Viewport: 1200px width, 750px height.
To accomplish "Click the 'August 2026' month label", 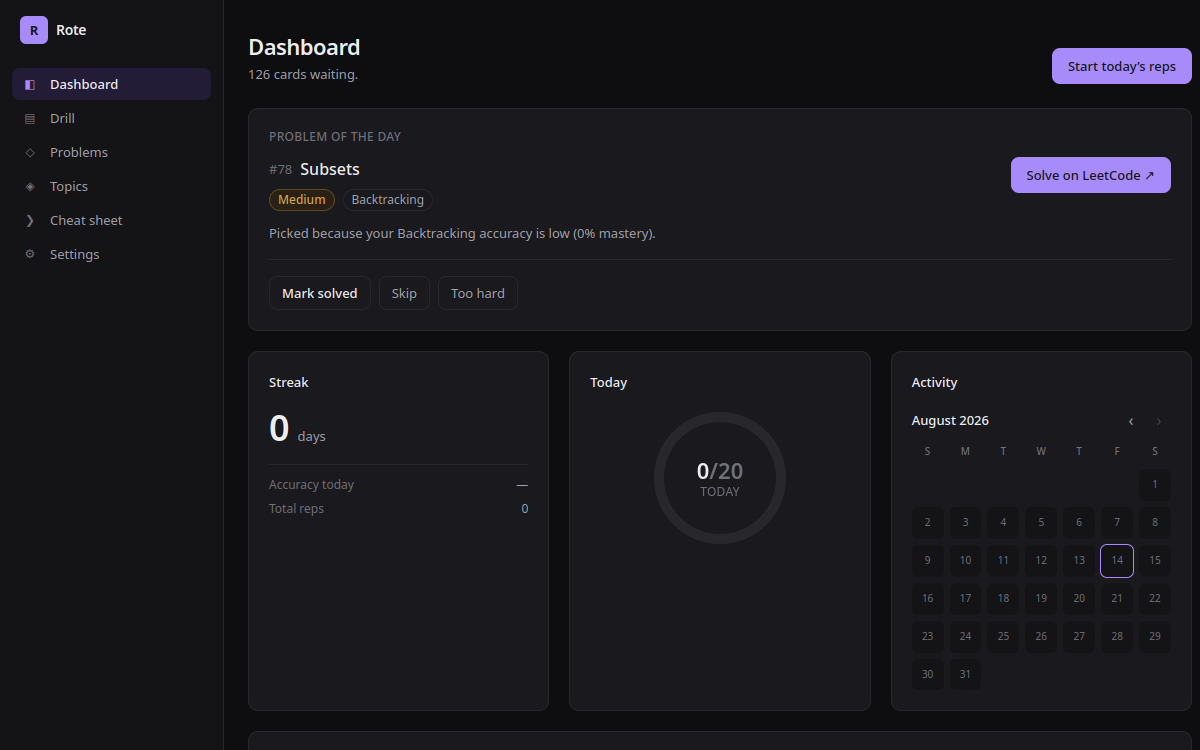I will 950,421.
